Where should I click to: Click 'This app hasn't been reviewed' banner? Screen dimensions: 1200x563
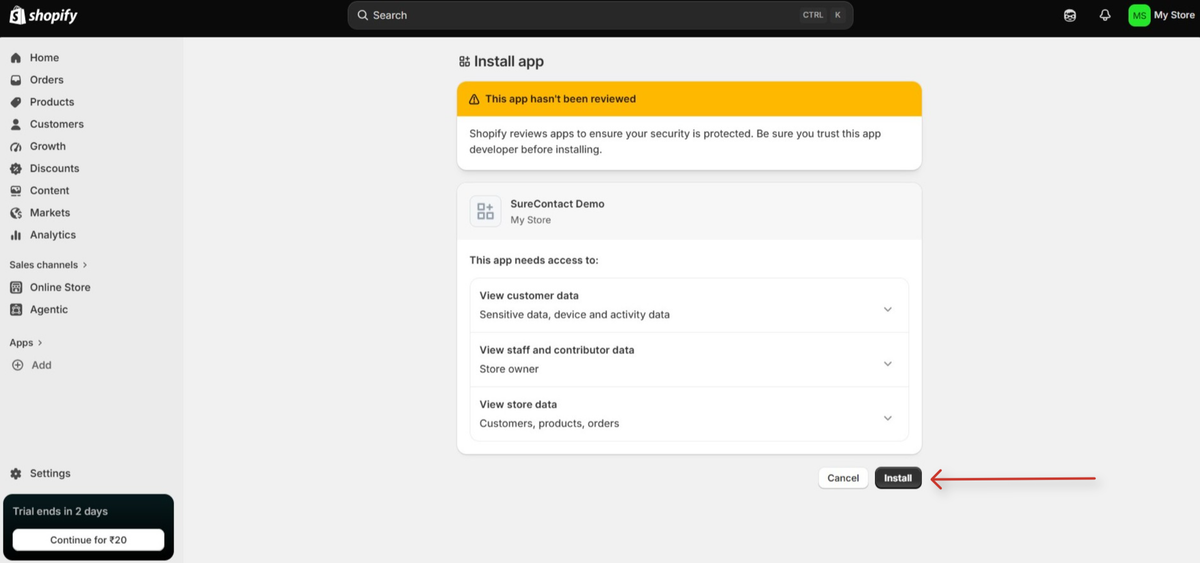tap(689, 99)
